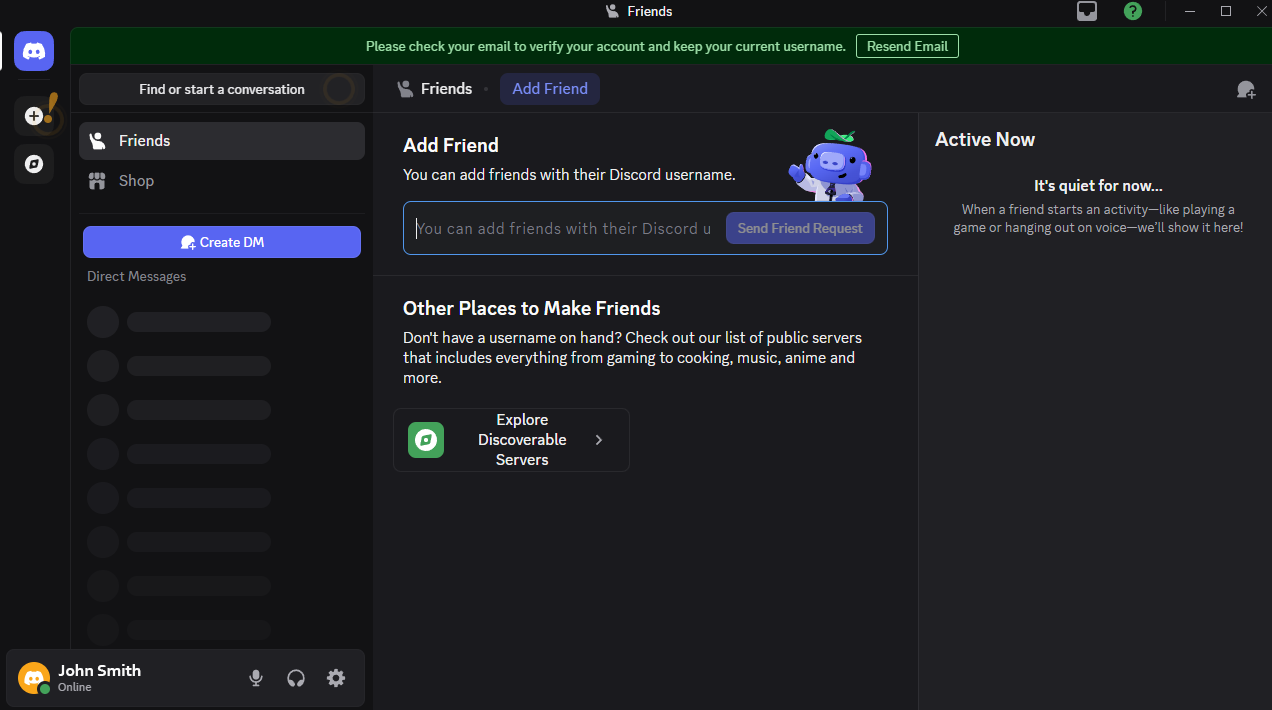Click the Online status text

75,688
